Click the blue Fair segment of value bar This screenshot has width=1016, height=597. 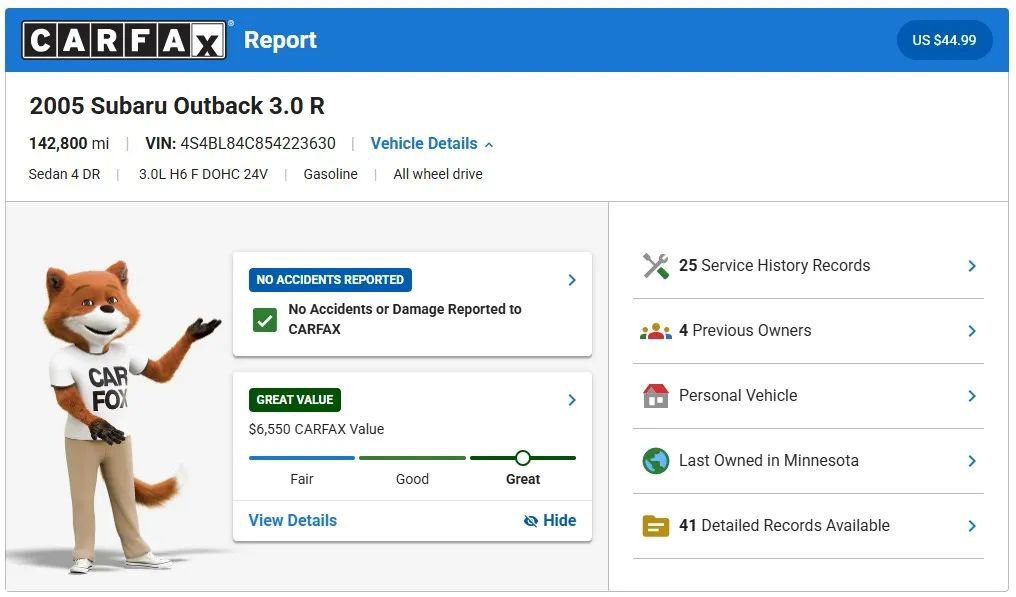coord(301,458)
